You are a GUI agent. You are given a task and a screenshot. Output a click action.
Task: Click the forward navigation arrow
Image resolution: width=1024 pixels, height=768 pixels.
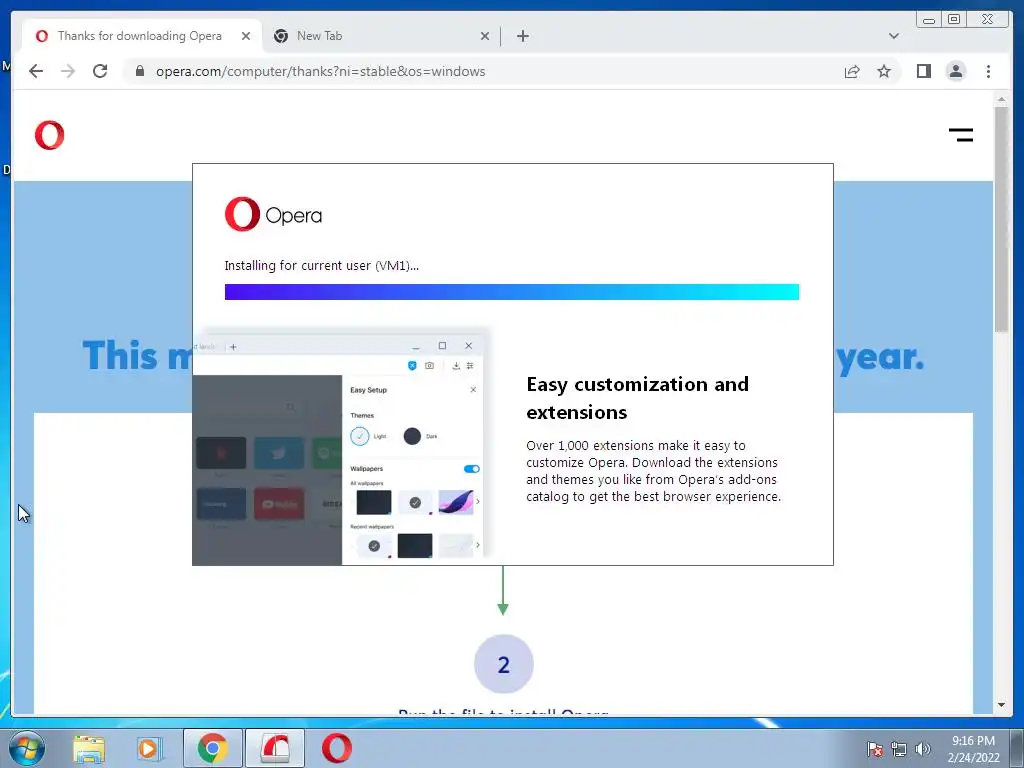(x=68, y=71)
